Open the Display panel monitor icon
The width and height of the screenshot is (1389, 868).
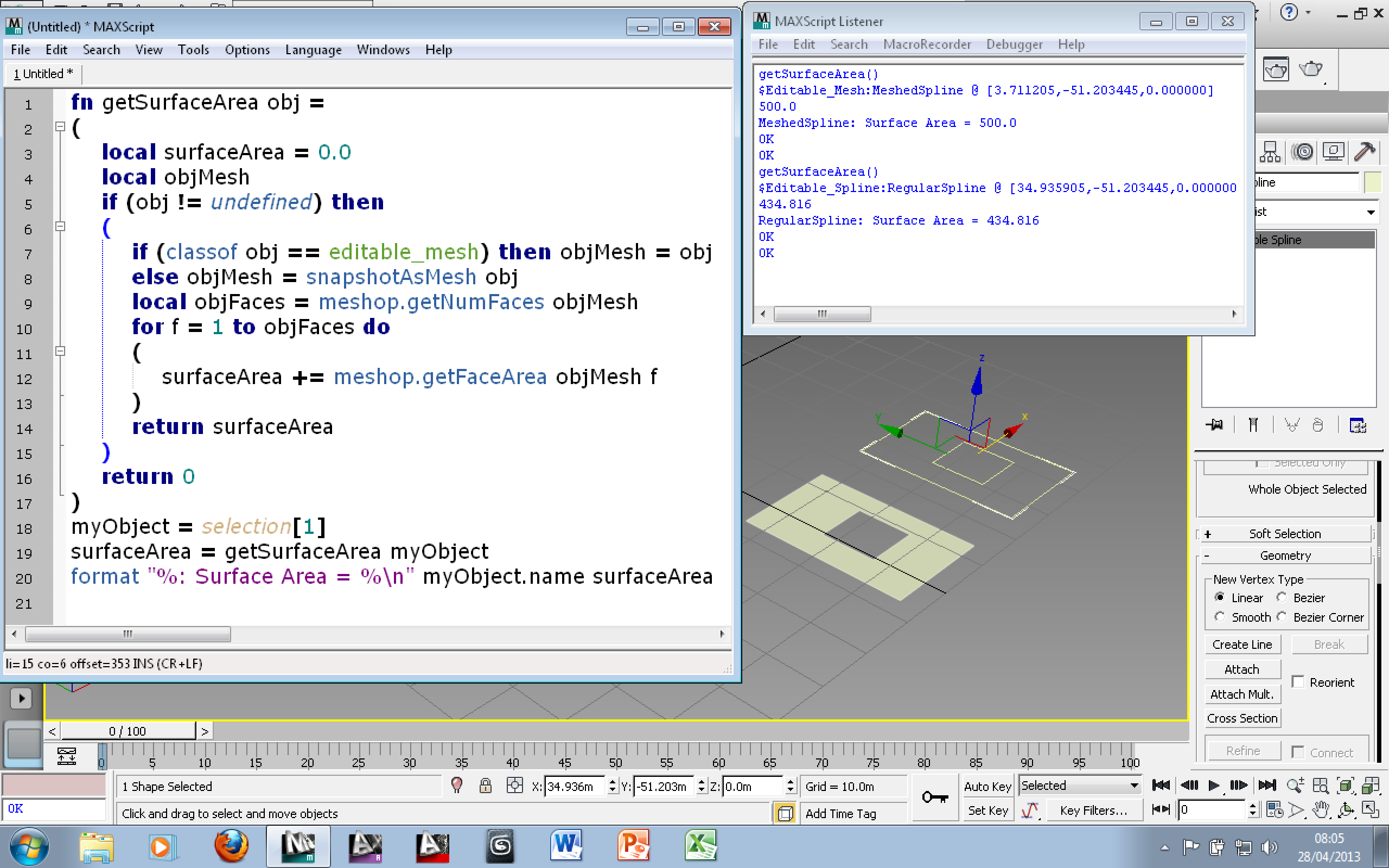tap(1333, 151)
